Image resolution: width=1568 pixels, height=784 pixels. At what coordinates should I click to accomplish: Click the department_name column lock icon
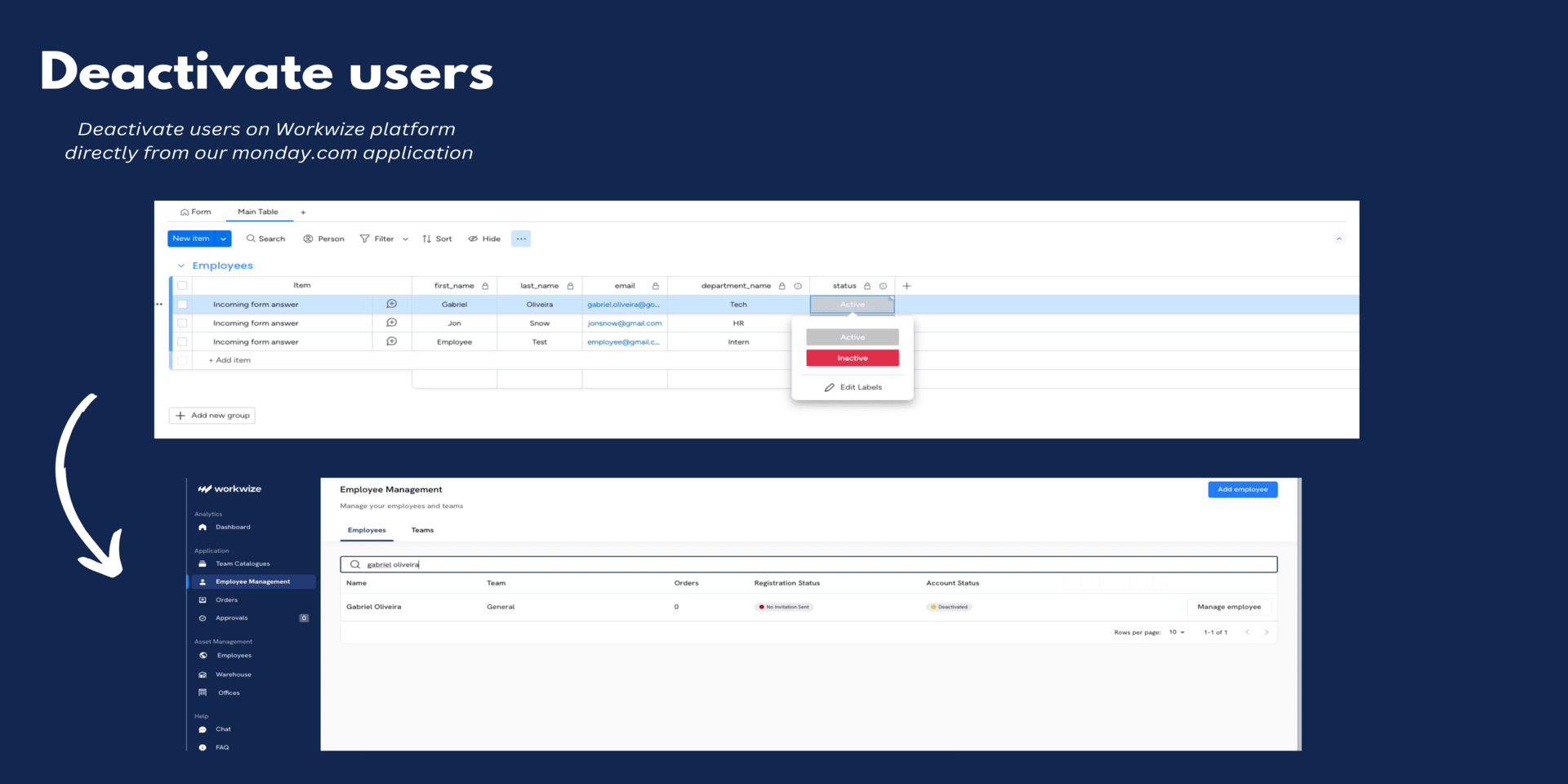pyautogui.click(x=782, y=286)
